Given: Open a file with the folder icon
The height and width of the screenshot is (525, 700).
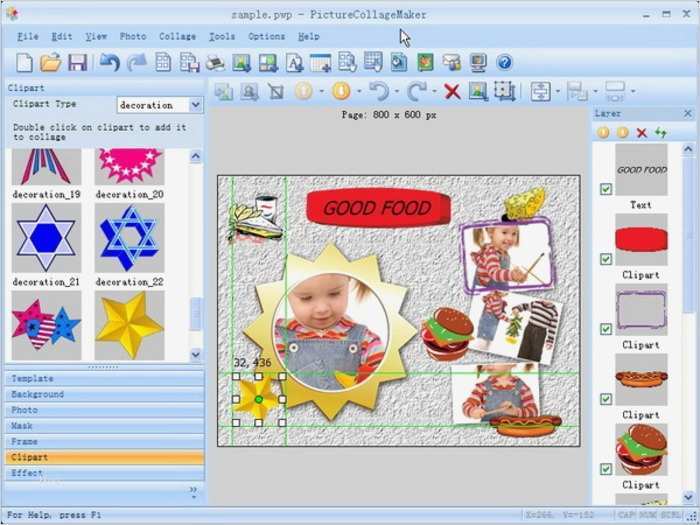Looking at the screenshot, I should (x=50, y=62).
